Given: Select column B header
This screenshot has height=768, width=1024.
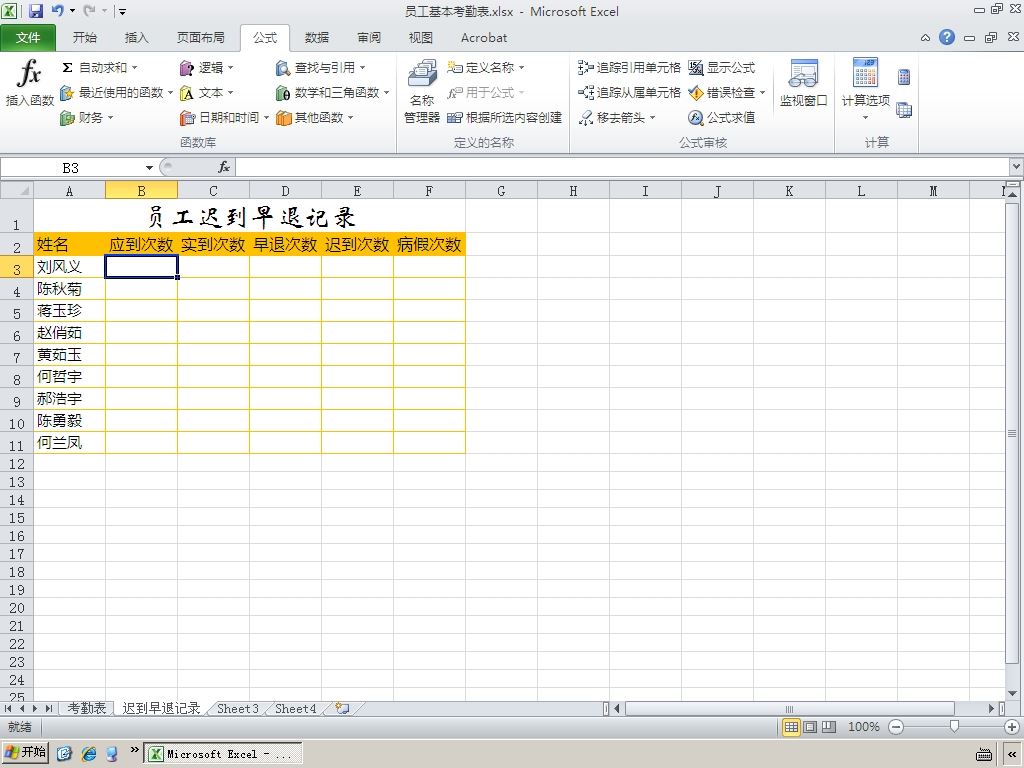Looking at the screenshot, I should point(141,191).
